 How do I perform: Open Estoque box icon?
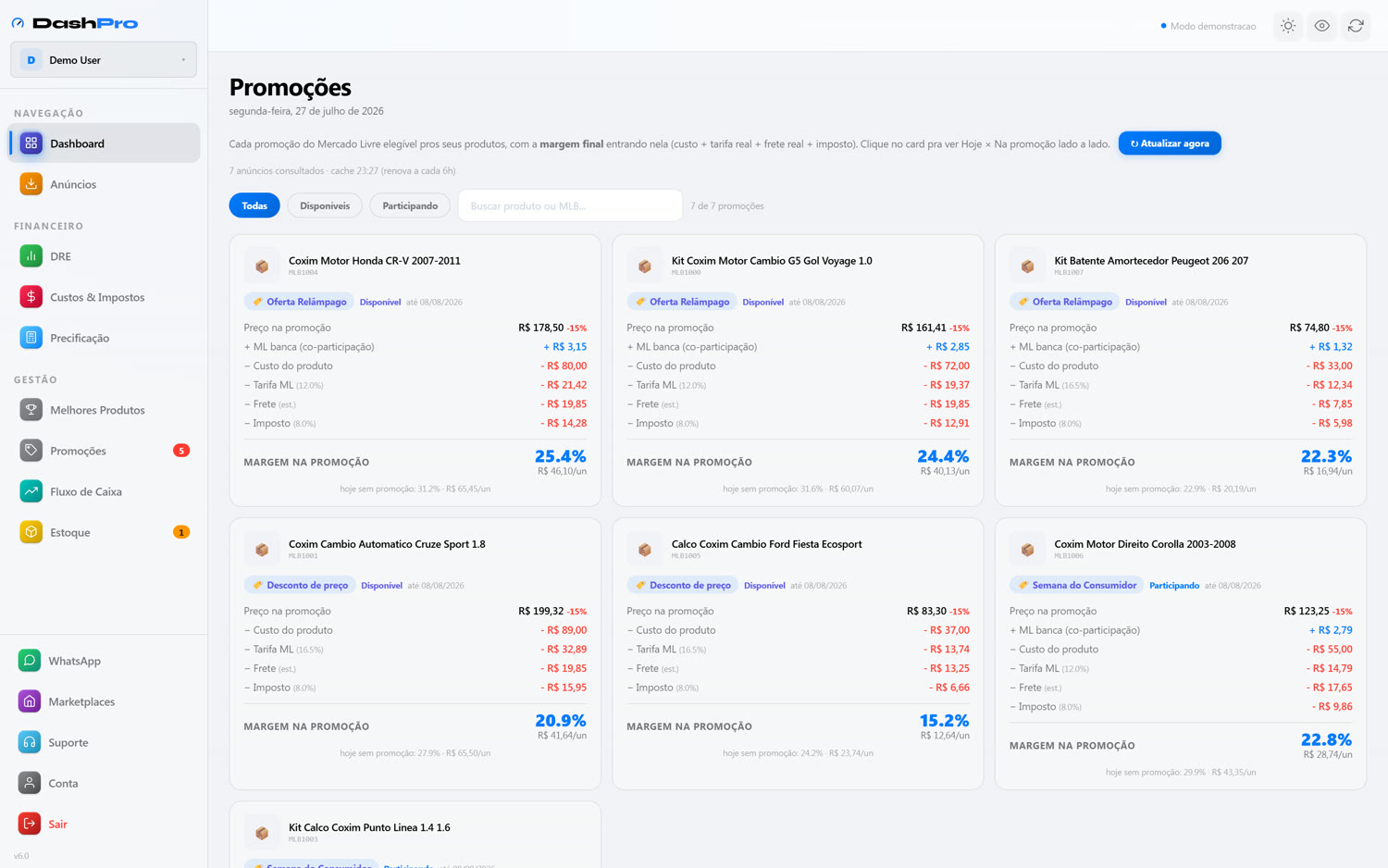[x=31, y=532]
